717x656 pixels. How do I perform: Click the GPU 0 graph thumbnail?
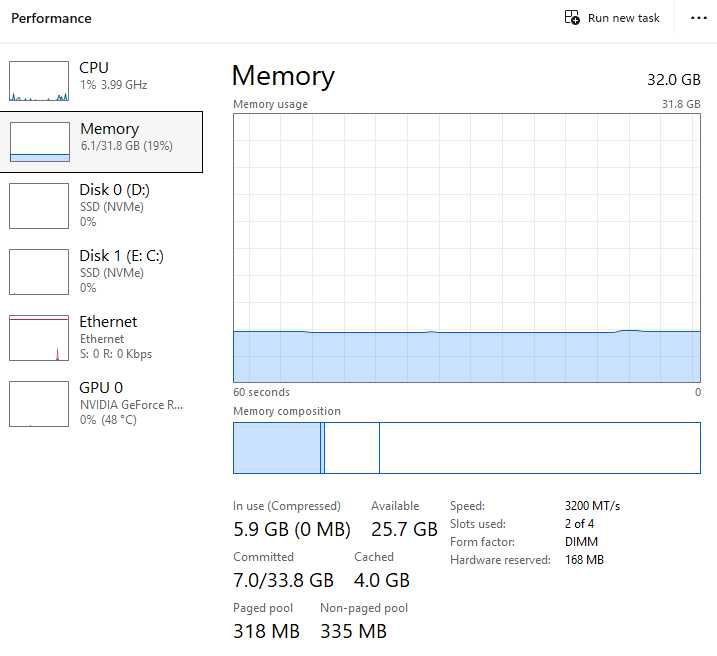pyautogui.click(x=39, y=403)
